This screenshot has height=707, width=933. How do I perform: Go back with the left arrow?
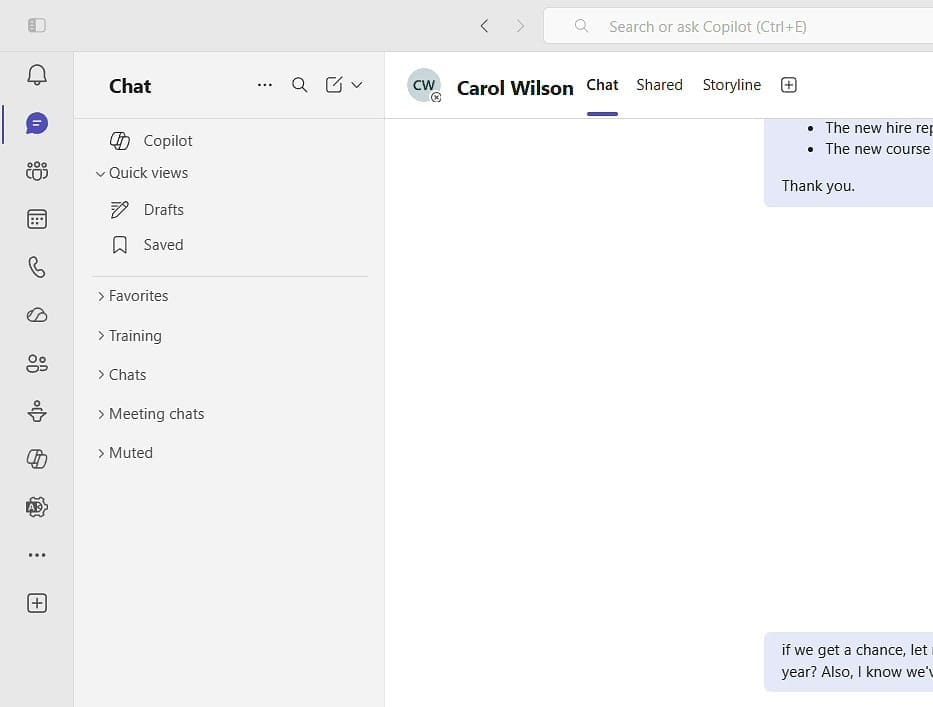coord(484,26)
